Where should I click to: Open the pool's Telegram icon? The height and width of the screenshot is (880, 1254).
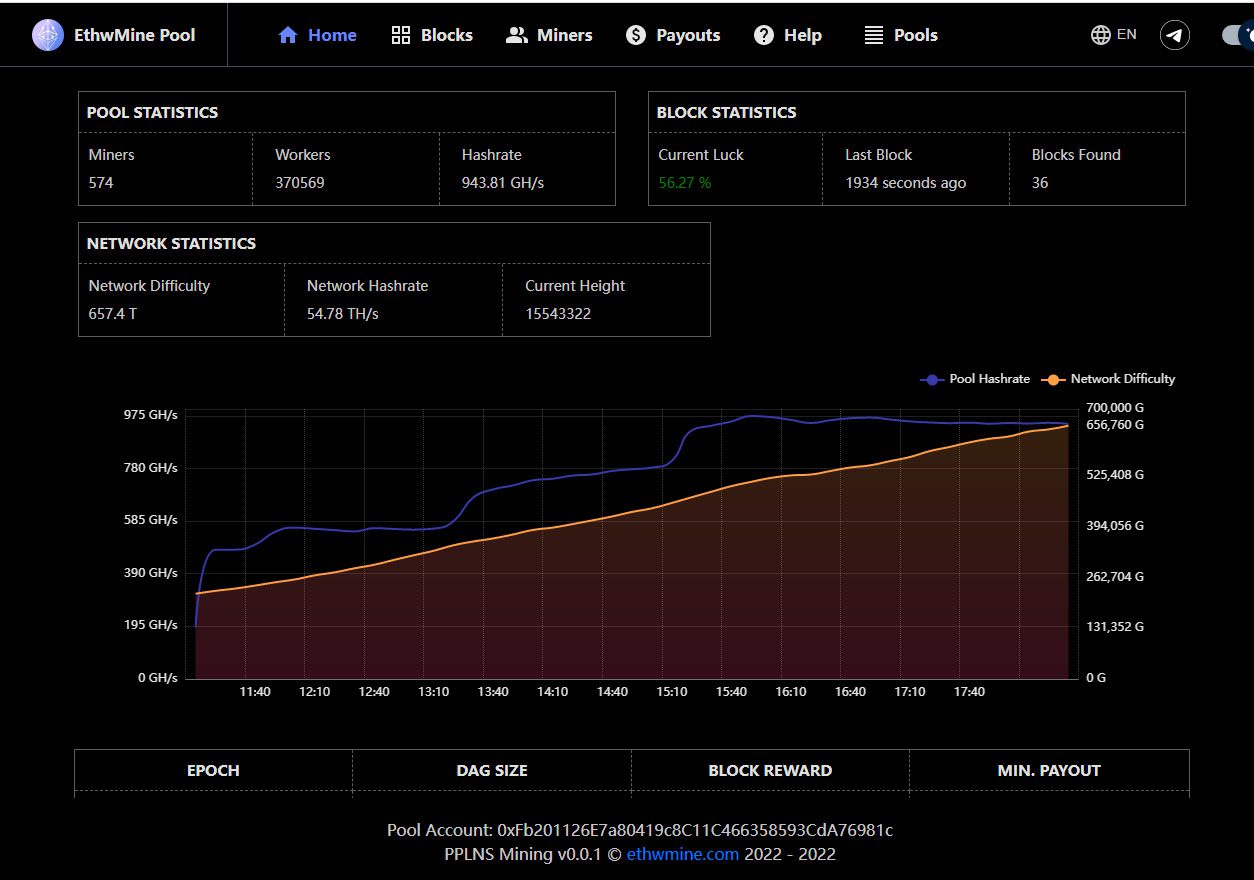click(1174, 33)
